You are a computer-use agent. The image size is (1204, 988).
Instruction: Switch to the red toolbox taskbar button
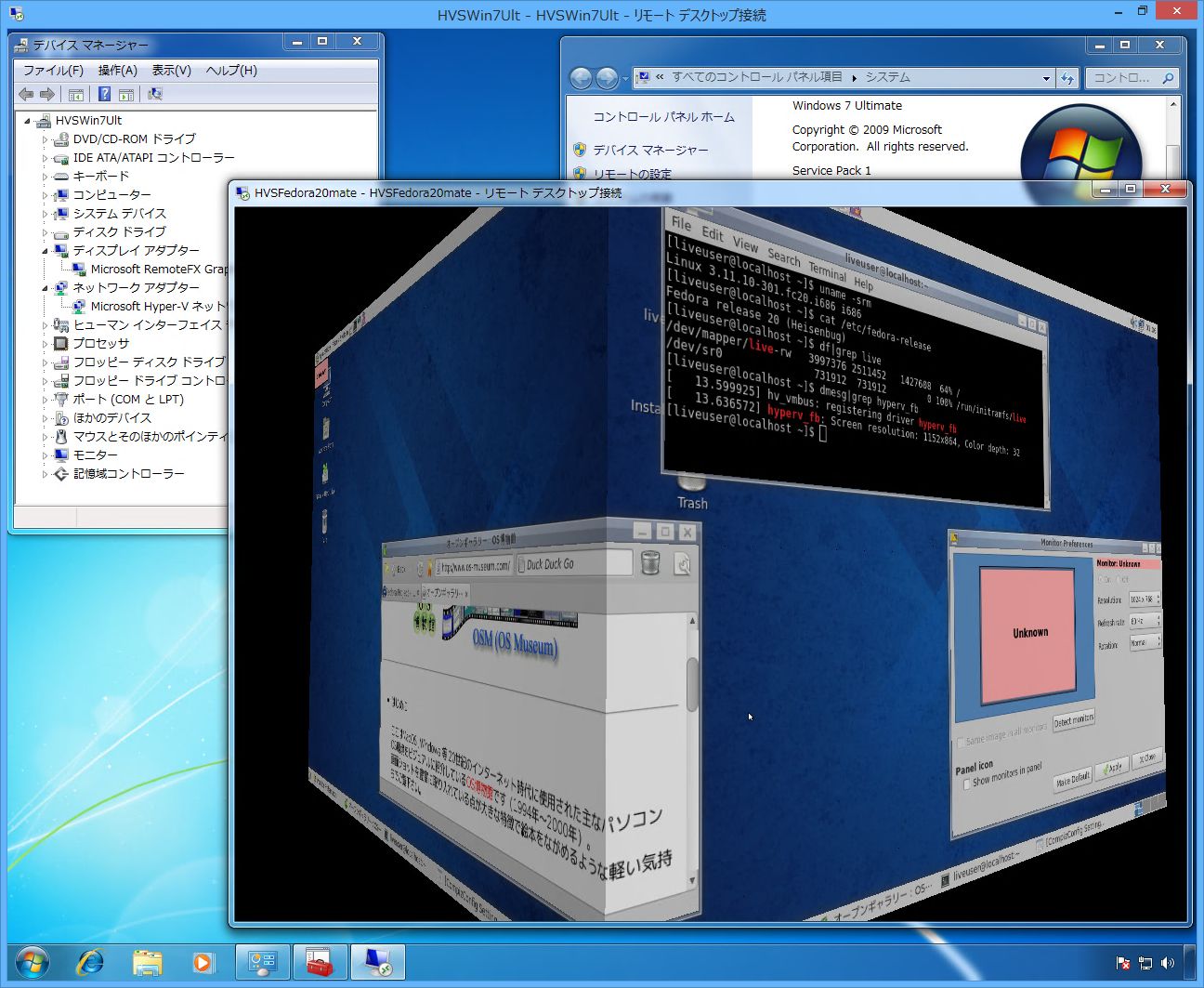321,962
